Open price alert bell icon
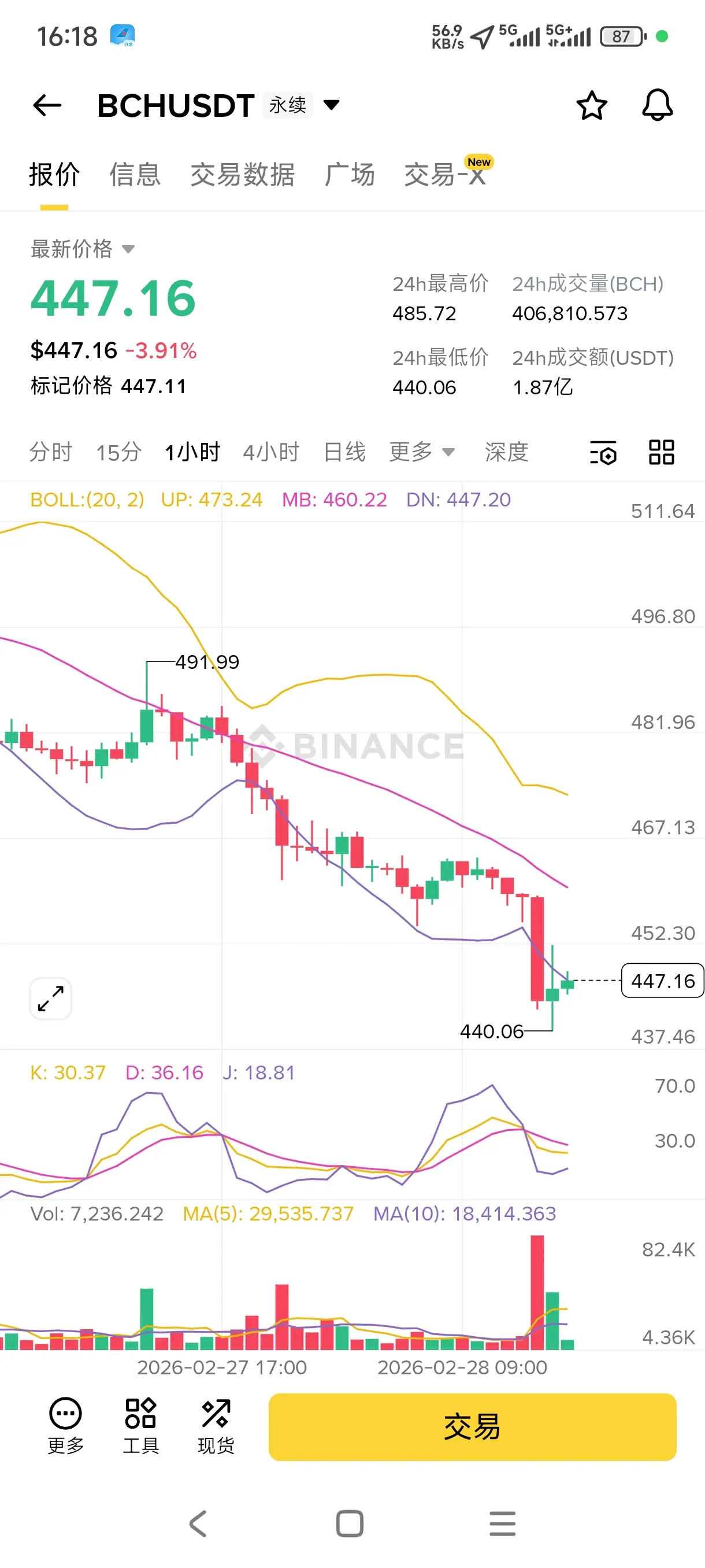The width and height of the screenshot is (705, 1568). pyautogui.click(x=658, y=105)
